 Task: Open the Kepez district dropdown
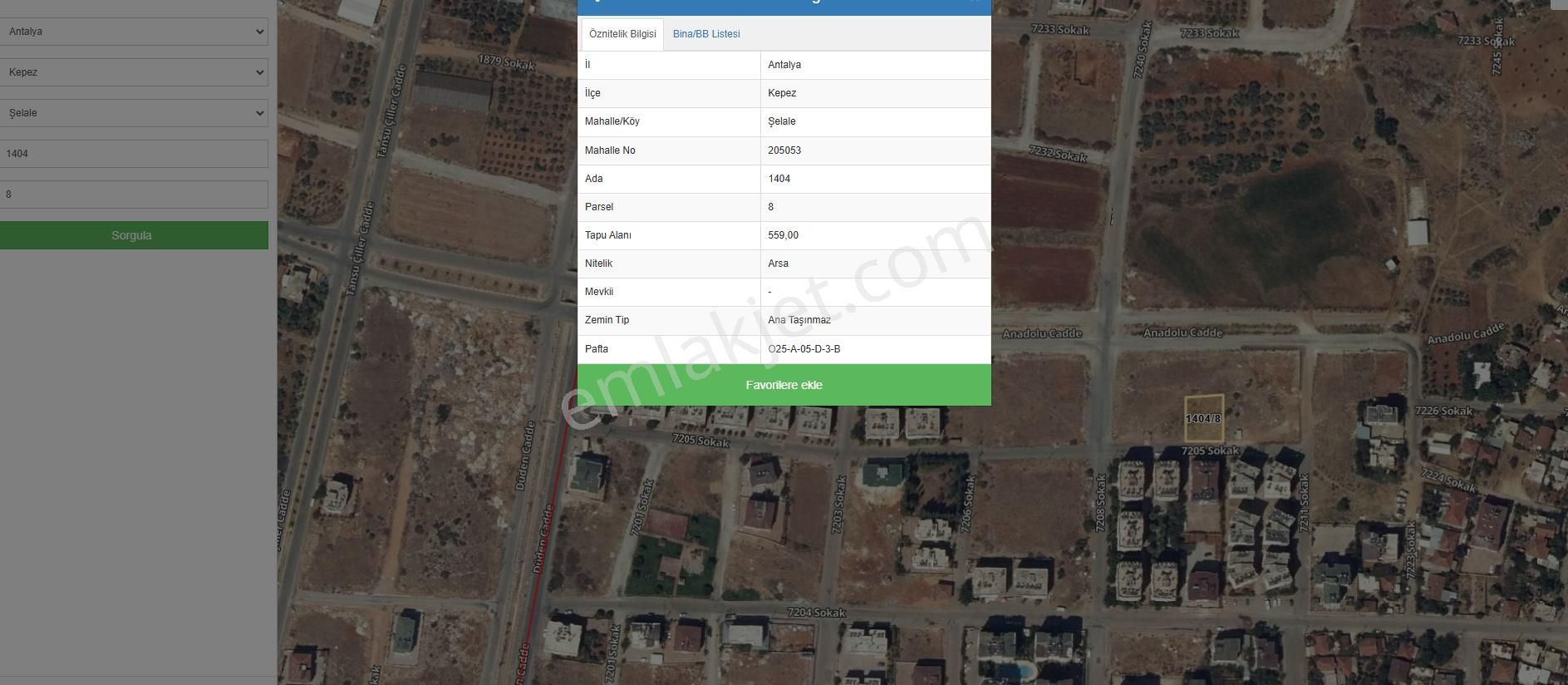[134, 72]
